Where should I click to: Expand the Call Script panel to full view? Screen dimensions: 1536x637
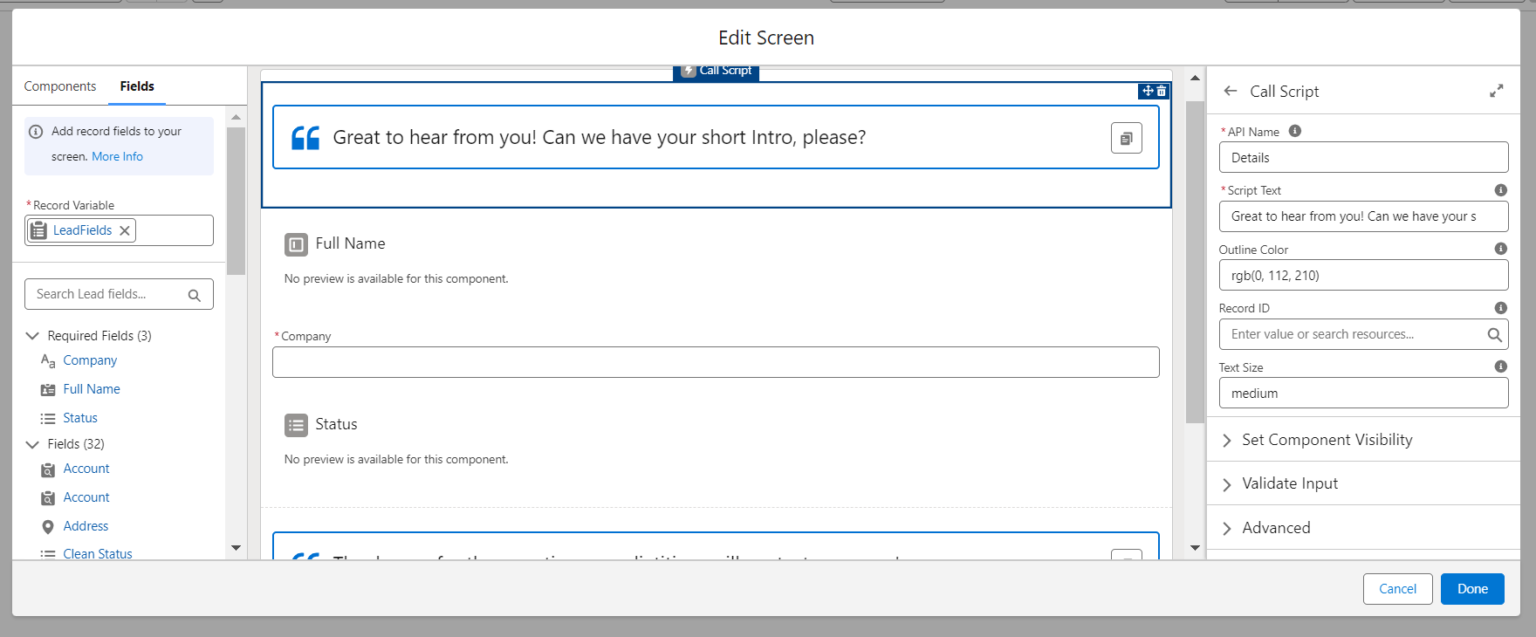pyautogui.click(x=1496, y=89)
